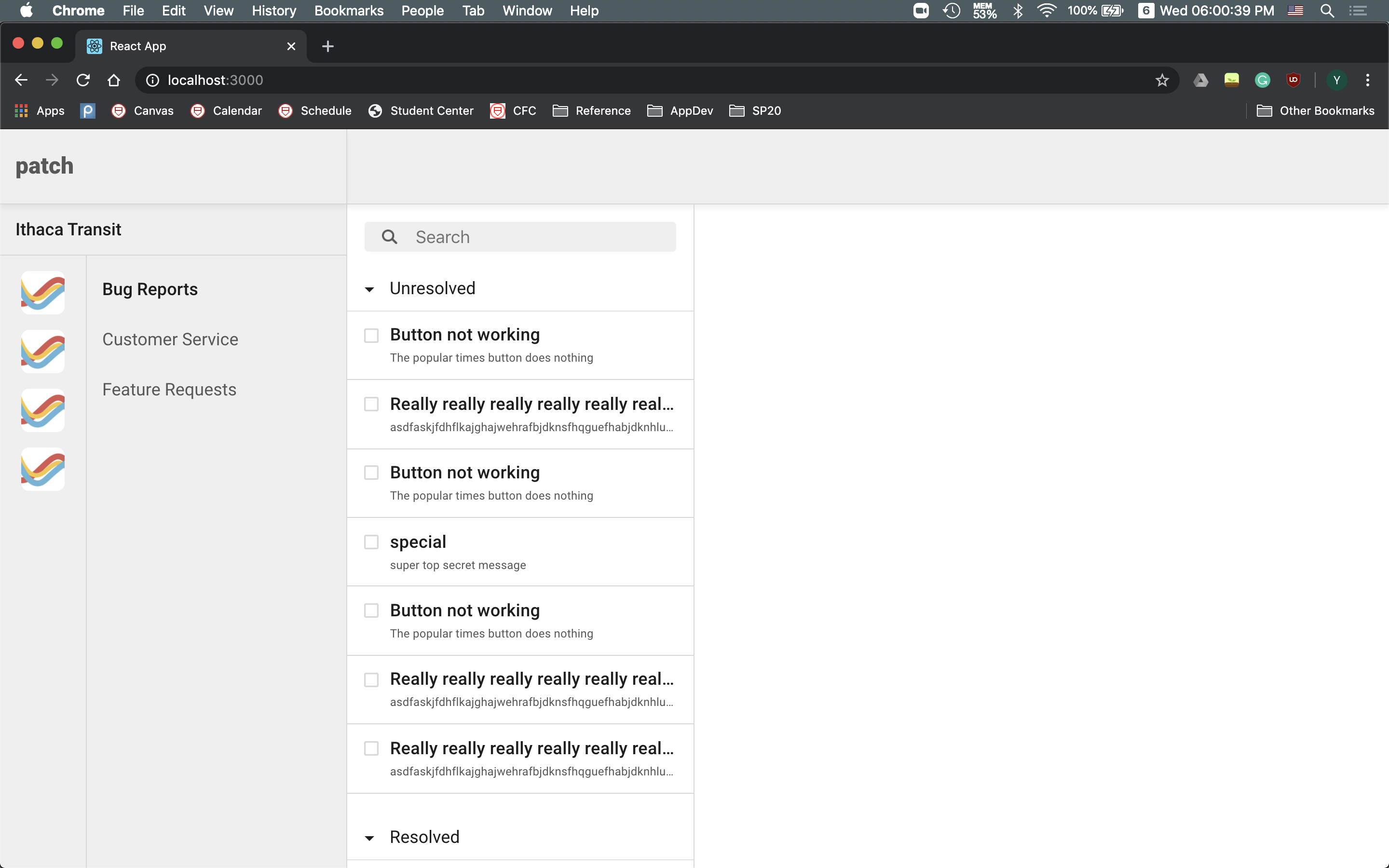Click the Grammarly extension icon
The image size is (1389, 868).
(1262, 81)
